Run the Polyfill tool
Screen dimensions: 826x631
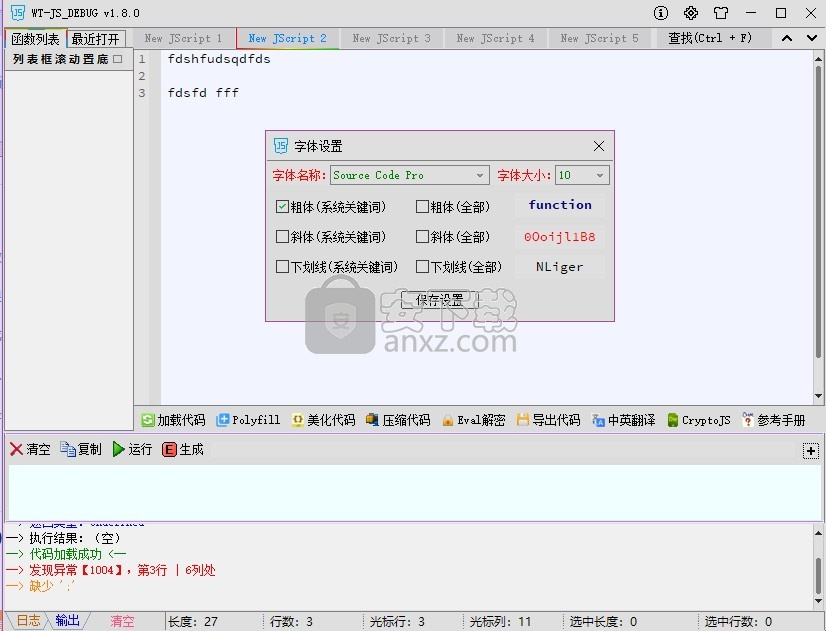click(x=248, y=420)
